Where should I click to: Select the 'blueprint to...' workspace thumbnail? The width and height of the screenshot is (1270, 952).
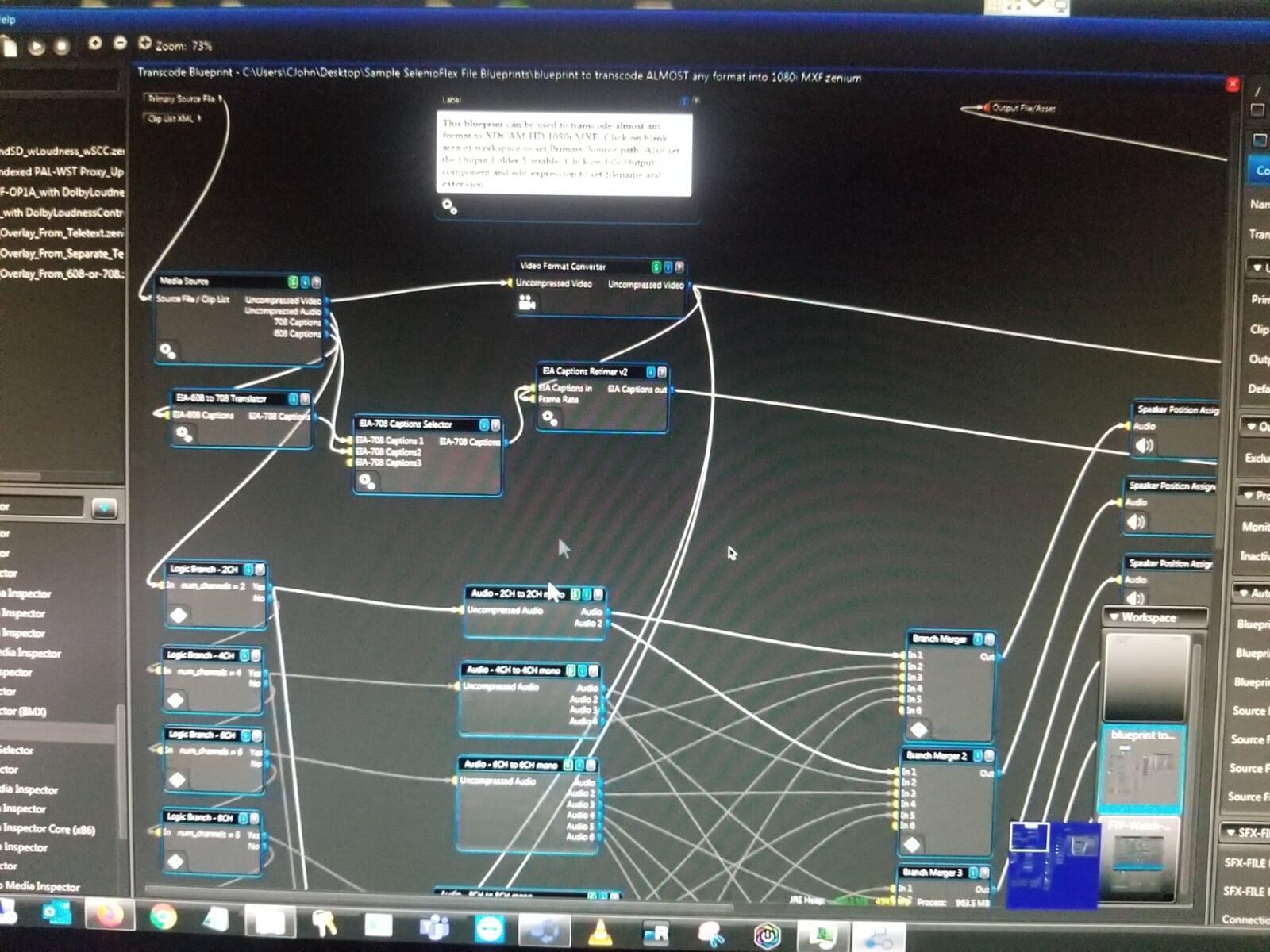pos(1140,766)
